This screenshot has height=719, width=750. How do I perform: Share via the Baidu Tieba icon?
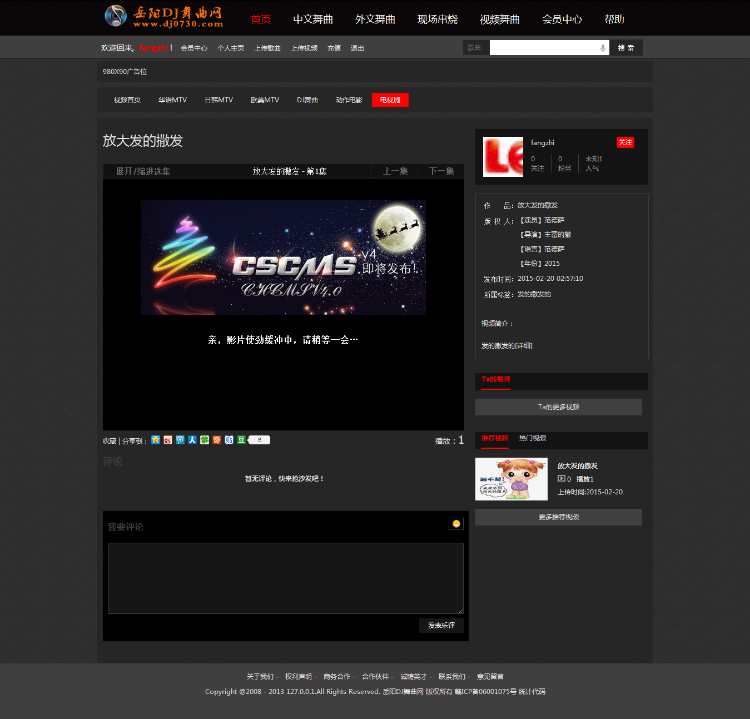229,440
